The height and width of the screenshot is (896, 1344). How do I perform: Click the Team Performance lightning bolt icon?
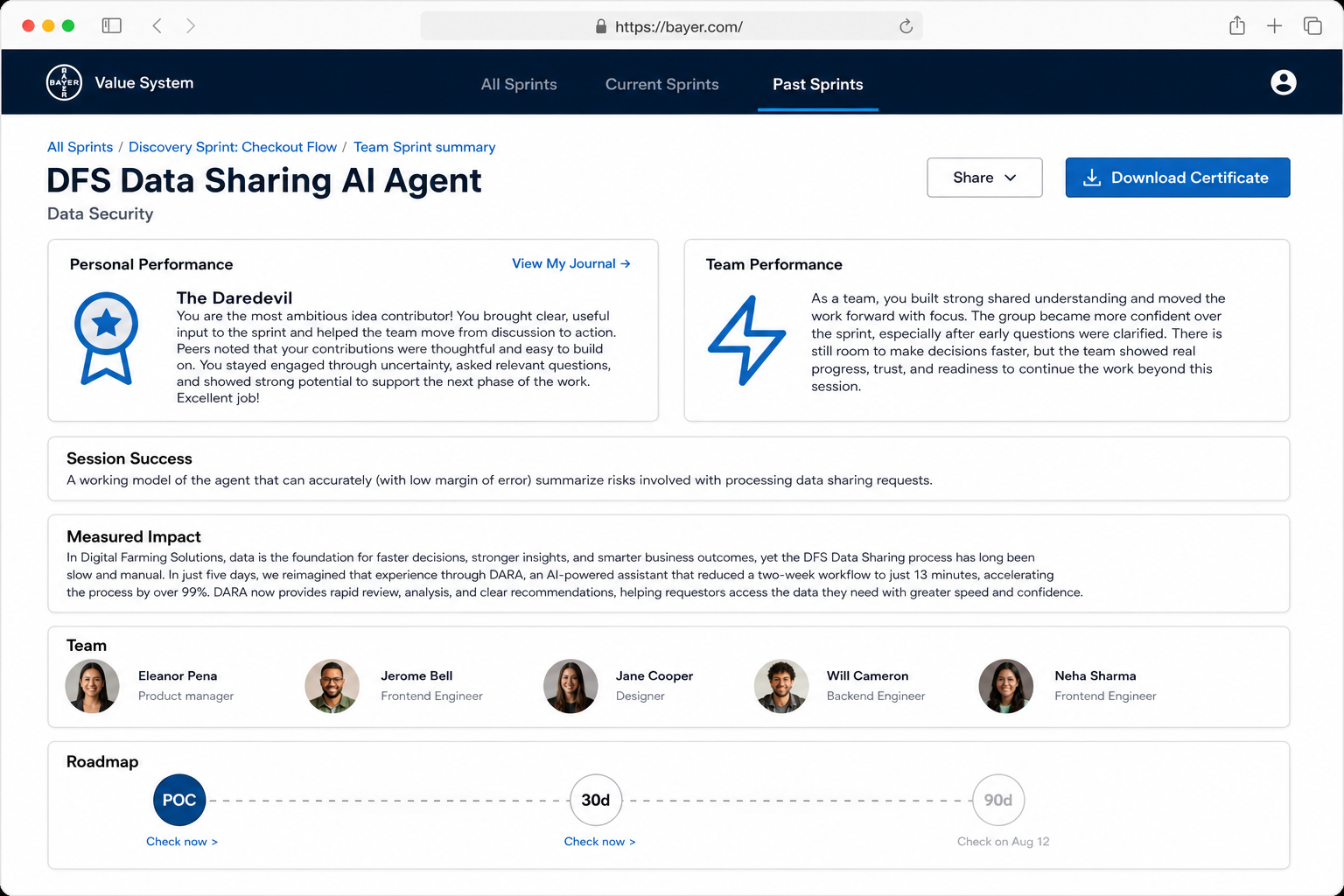tap(746, 340)
